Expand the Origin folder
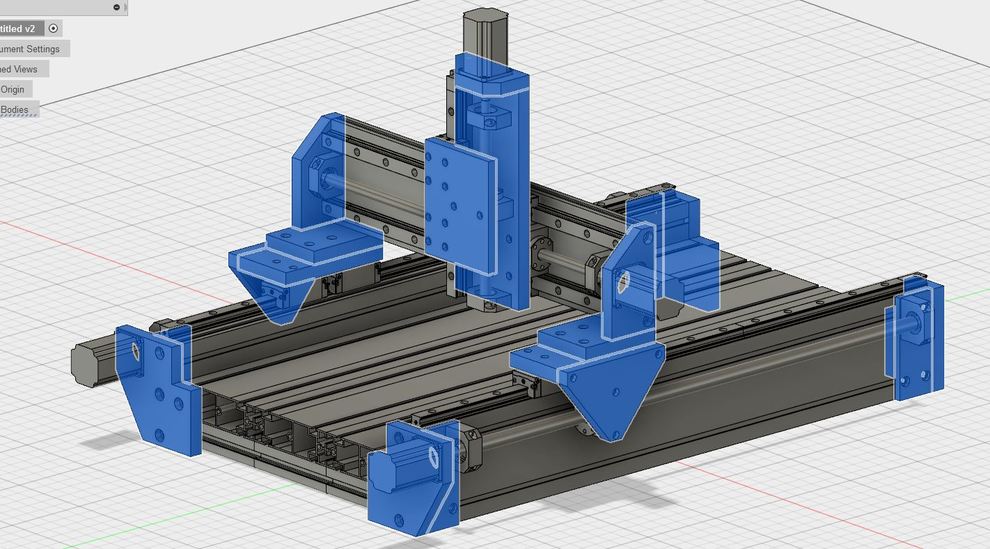The image size is (990, 549). [13, 89]
